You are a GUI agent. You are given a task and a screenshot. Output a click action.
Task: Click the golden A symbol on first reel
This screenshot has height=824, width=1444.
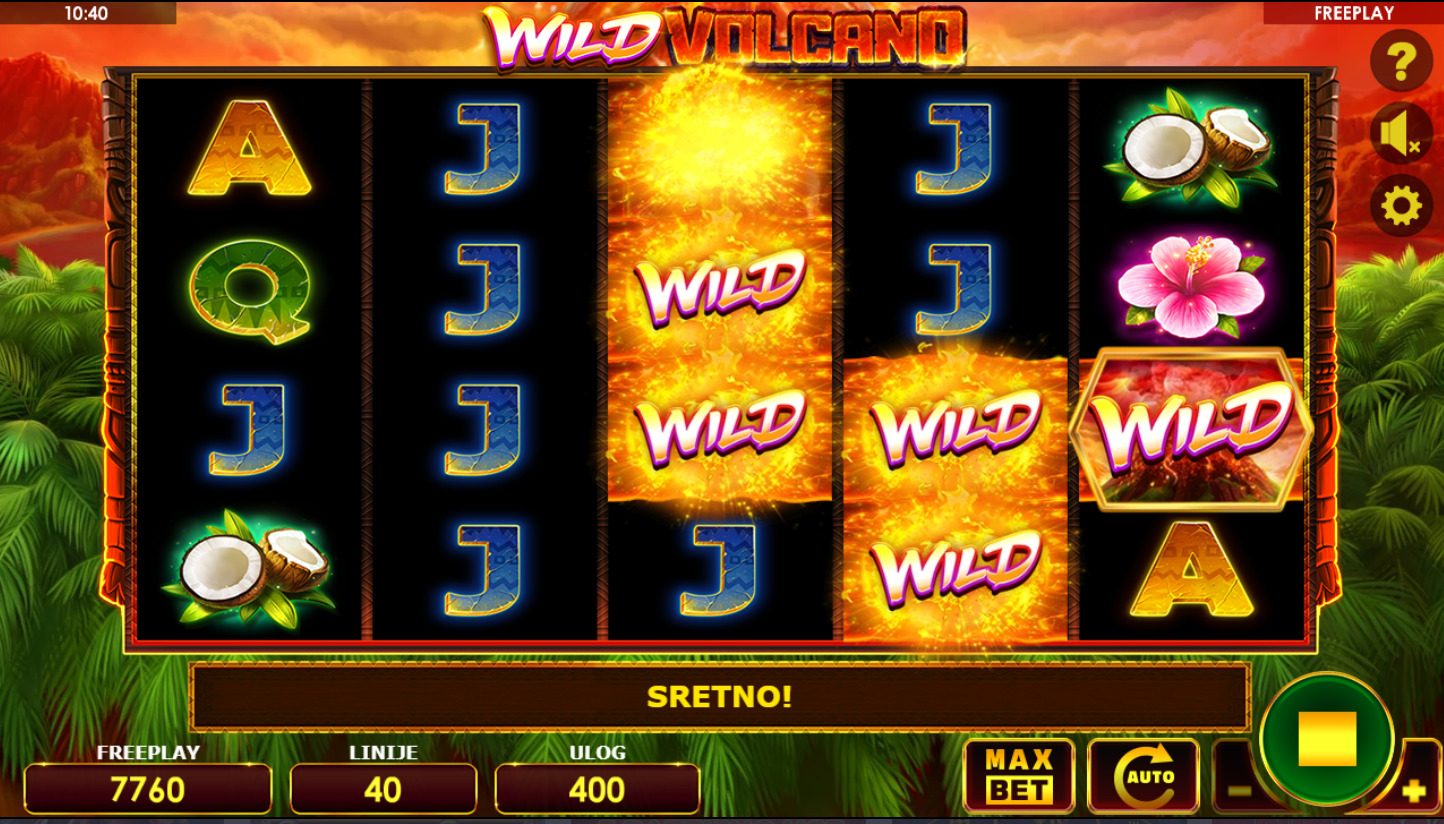tap(249, 147)
